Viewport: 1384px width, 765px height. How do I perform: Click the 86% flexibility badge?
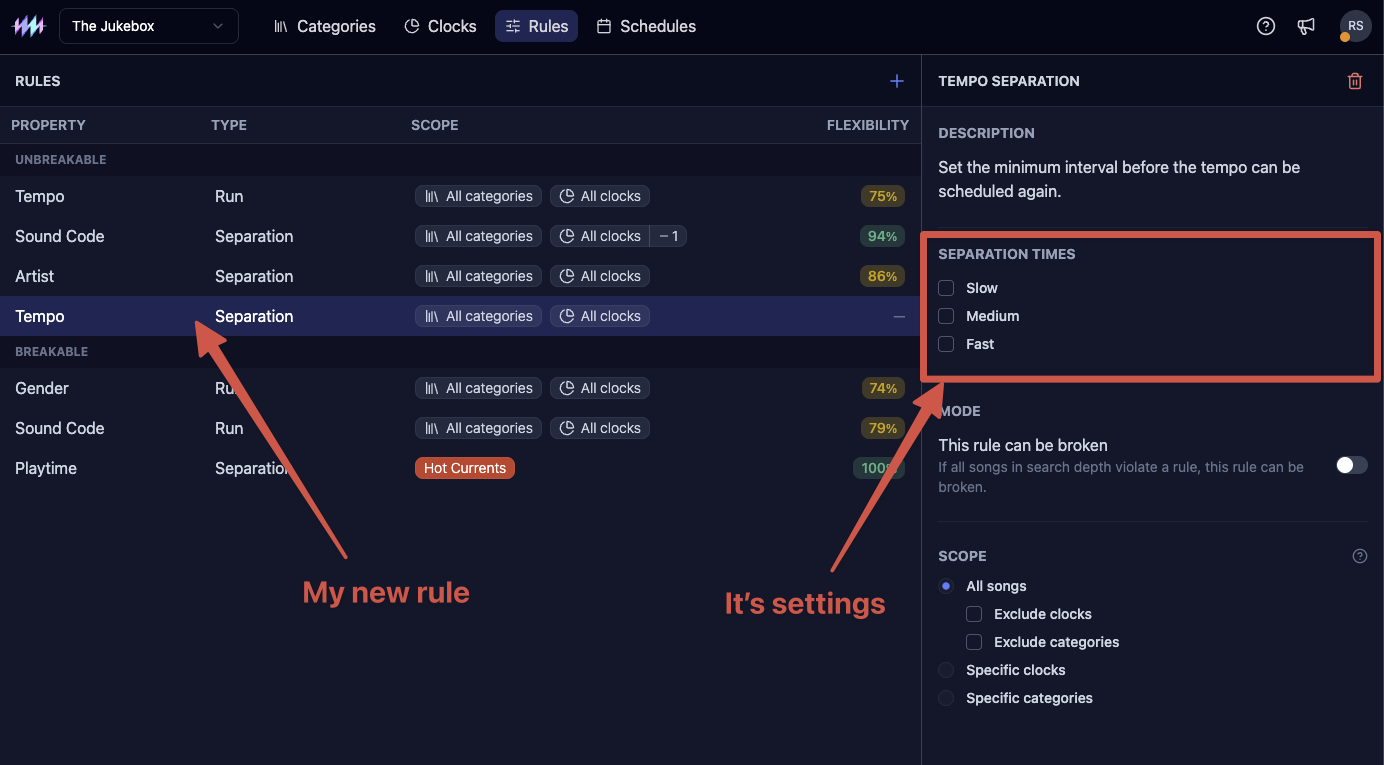pyautogui.click(x=883, y=276)
